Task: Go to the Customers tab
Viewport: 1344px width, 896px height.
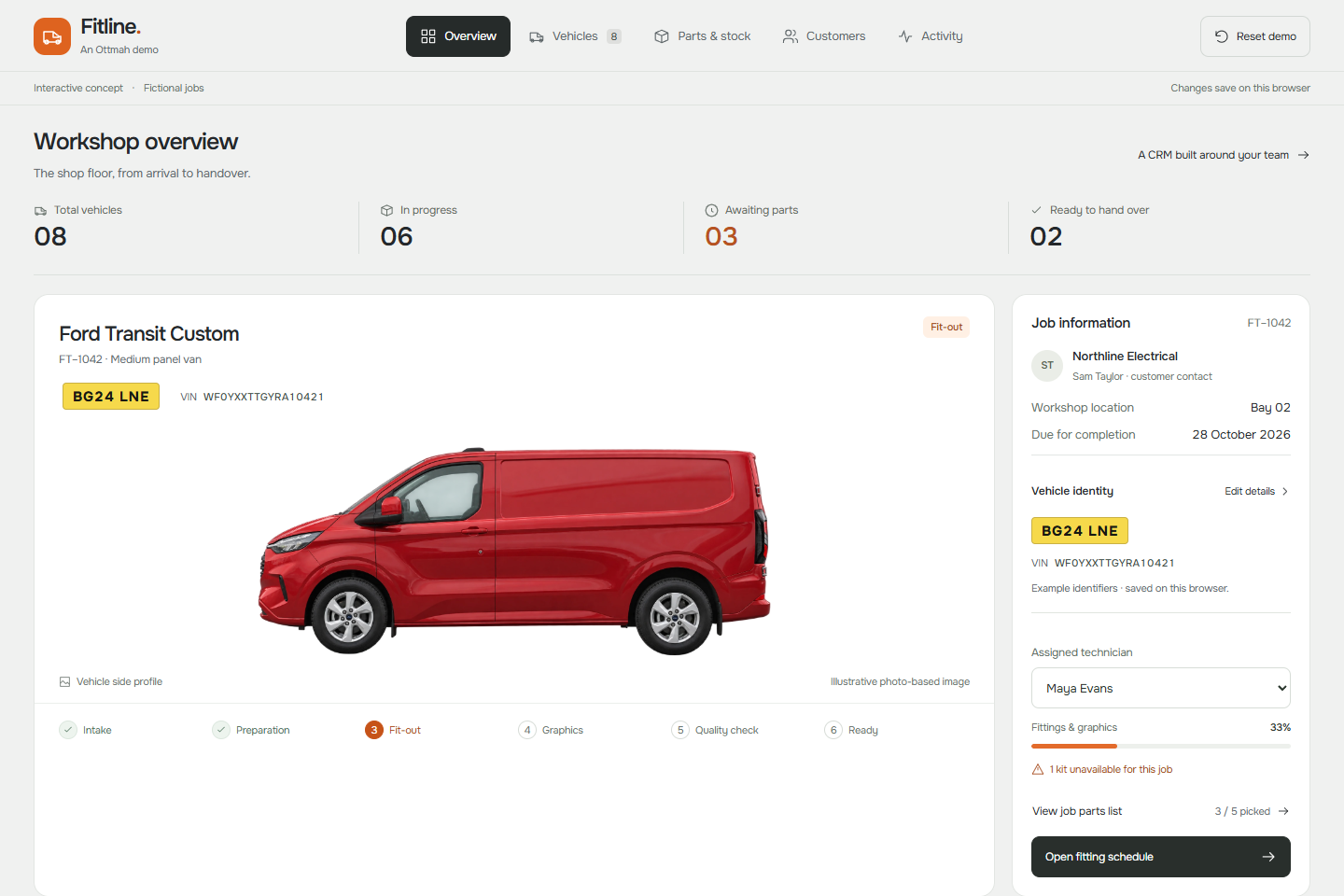Action: [824, 36]
